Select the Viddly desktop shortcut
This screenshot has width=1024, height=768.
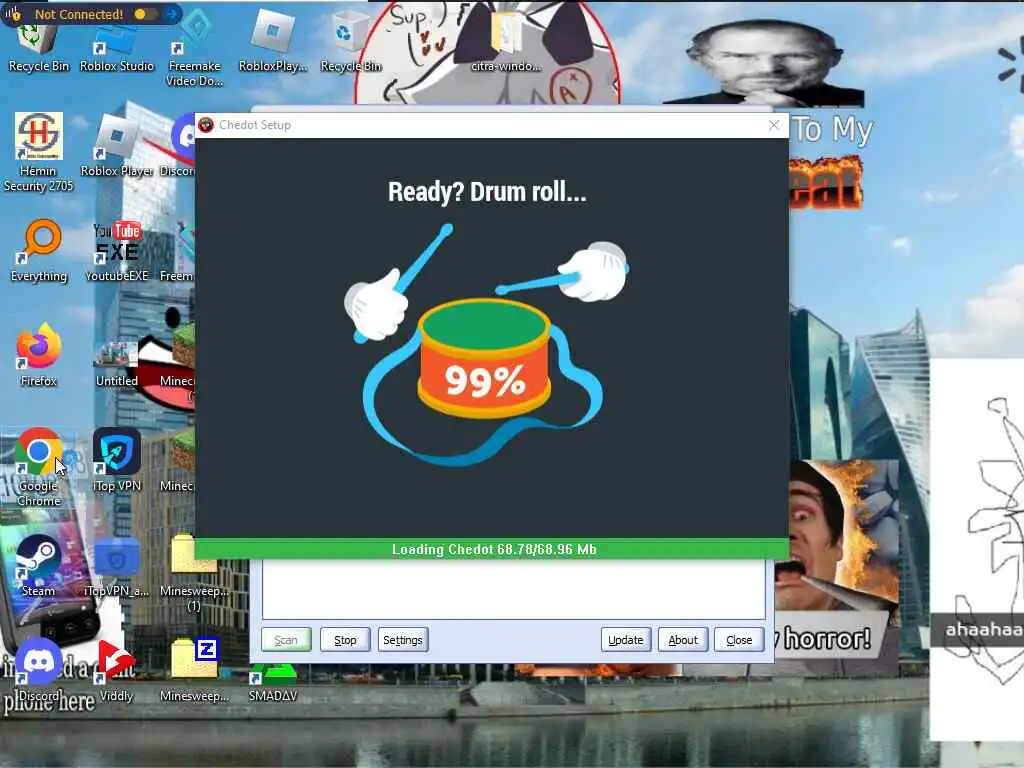[x=117, y=669]
